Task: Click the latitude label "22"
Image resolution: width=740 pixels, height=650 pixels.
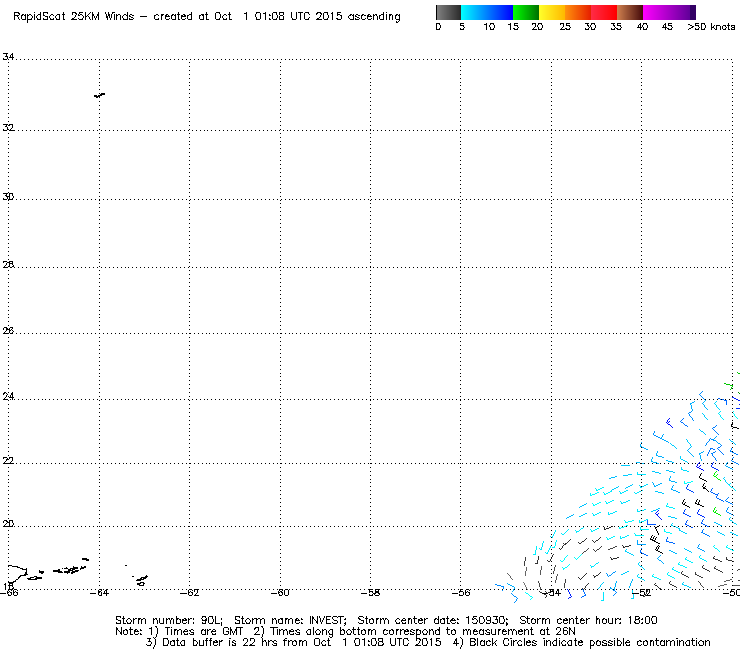Action: pos(8,461)
